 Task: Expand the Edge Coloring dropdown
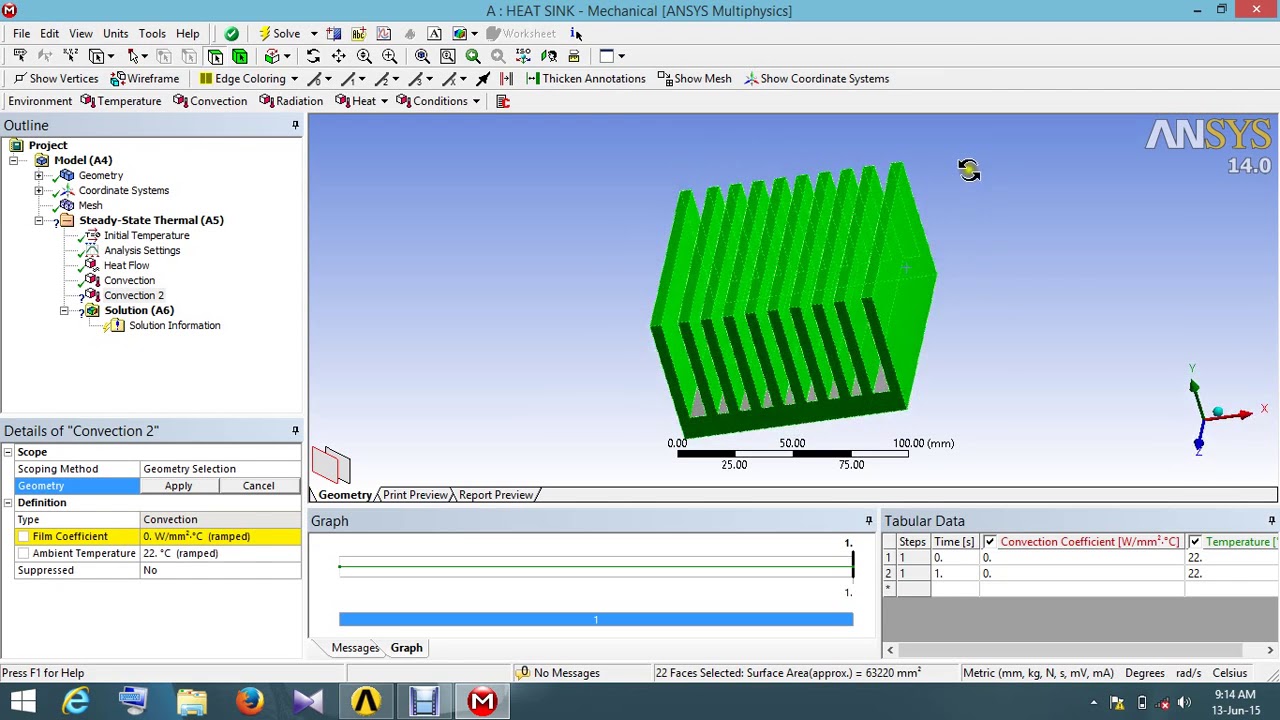coord(294,79)
